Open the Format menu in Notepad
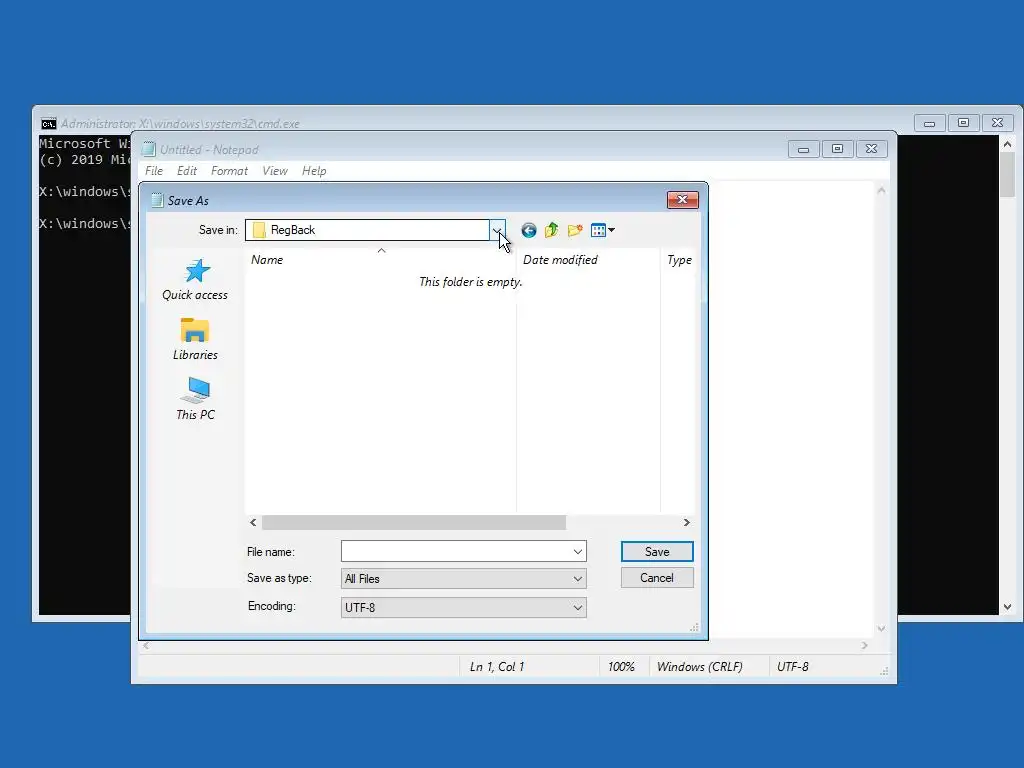This screenshot has height=768, width=1024. 229,171
